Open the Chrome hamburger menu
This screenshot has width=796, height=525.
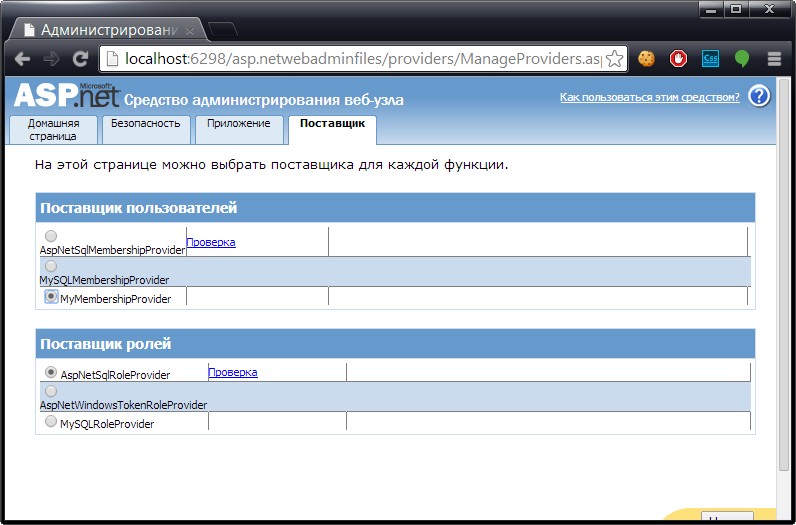click(774, 59)
